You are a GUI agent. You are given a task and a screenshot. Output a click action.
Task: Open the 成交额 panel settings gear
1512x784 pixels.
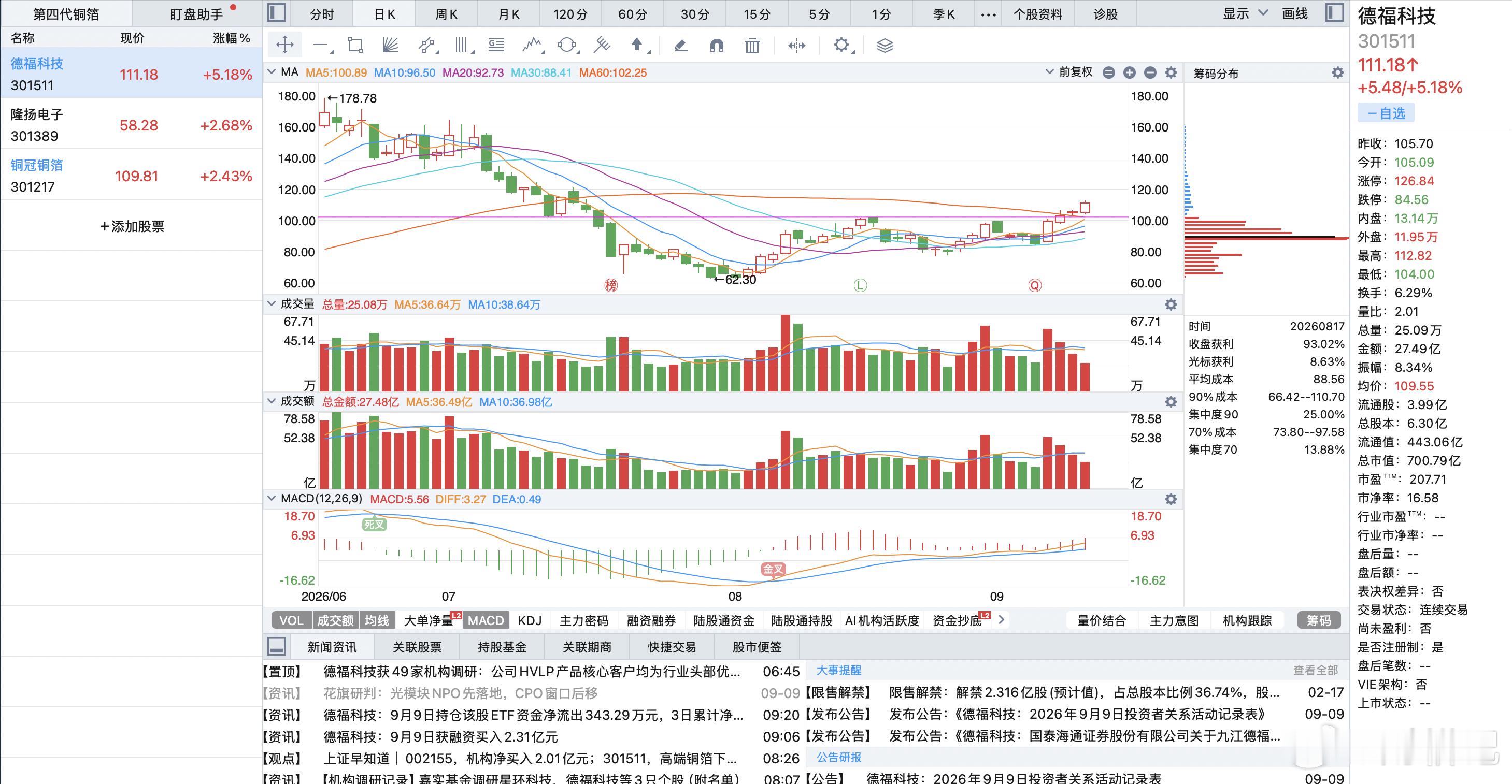[x=1171, y=402]
